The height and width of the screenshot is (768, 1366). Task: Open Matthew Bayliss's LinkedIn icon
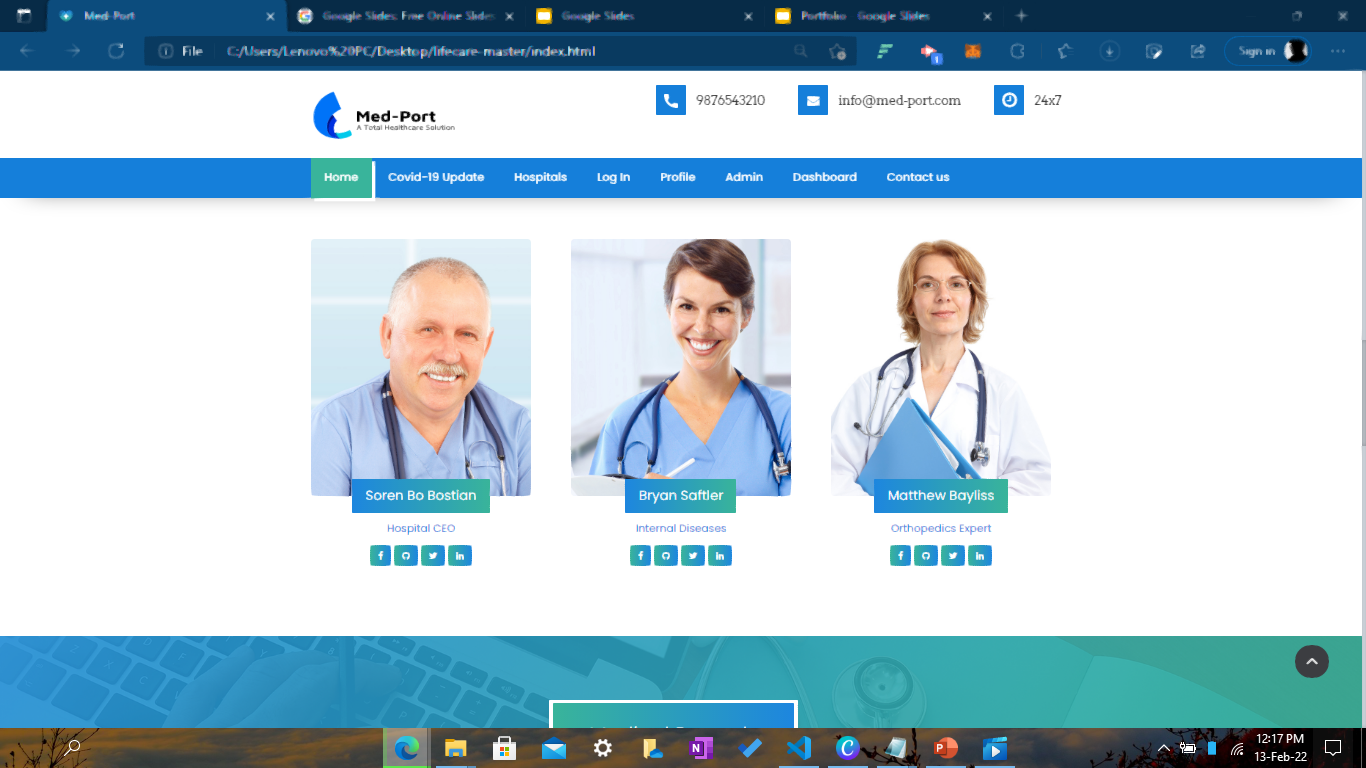coord(980,555)
